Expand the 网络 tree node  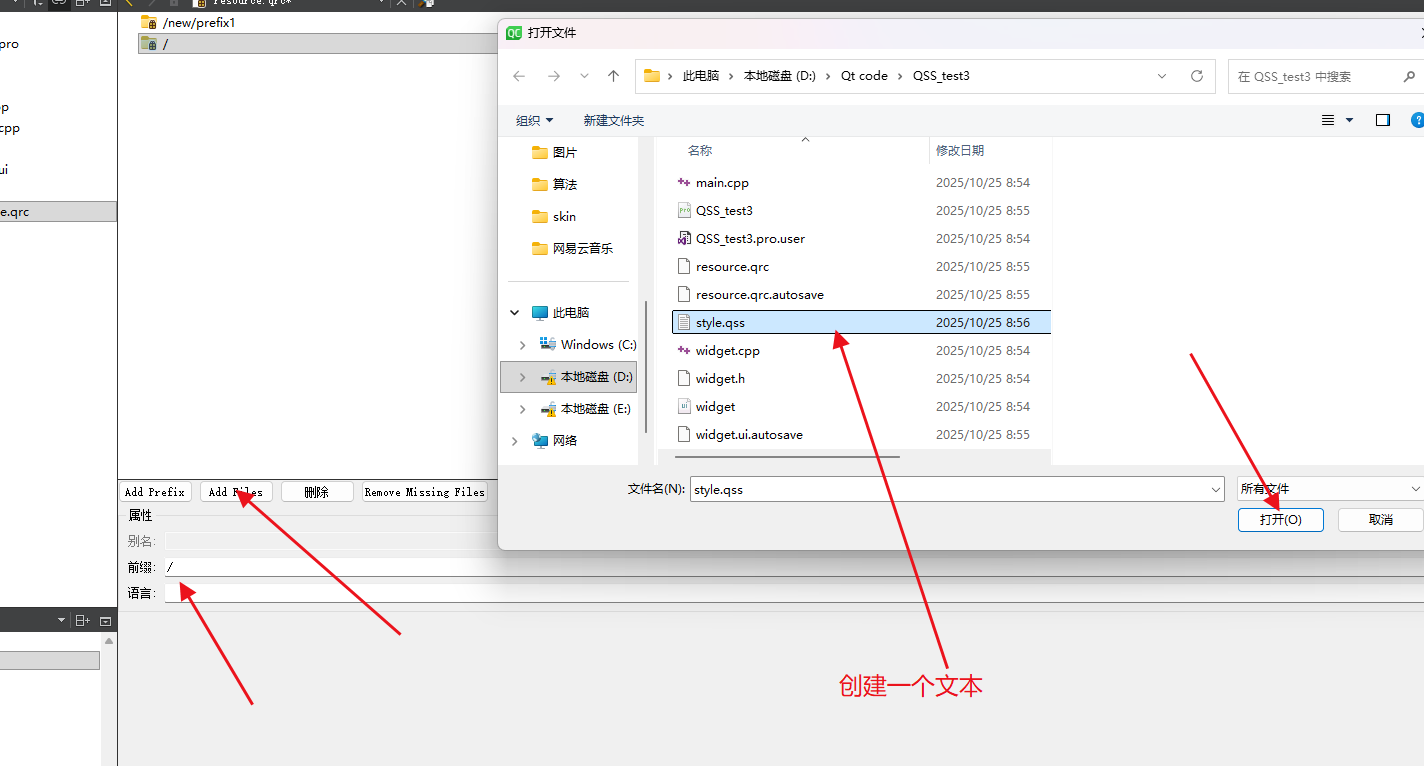coord(515,441)
